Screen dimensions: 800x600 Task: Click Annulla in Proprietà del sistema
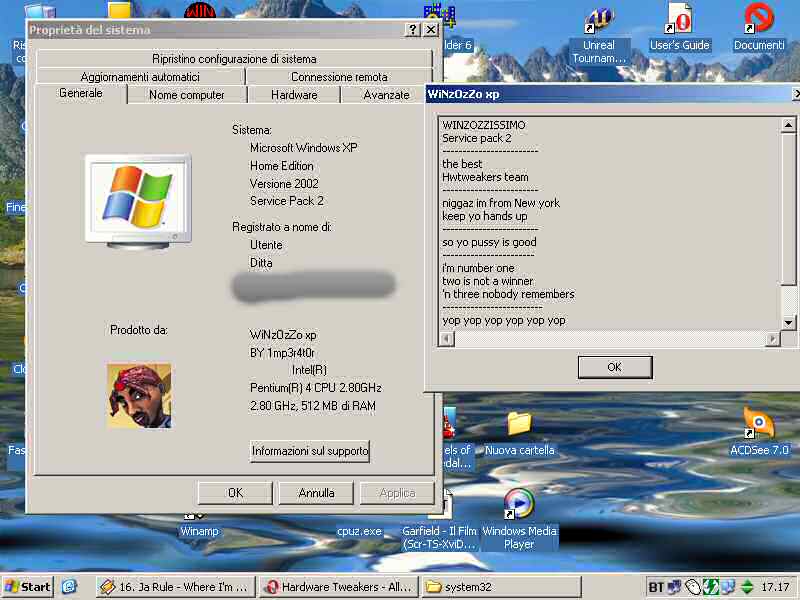tap(316, 493)
